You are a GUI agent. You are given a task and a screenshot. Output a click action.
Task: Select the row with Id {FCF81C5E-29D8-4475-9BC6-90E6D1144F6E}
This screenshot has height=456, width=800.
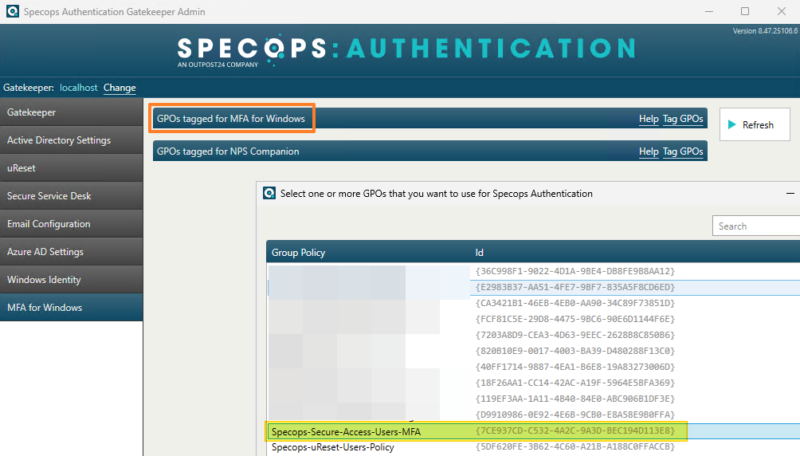[x=533, y=319]
